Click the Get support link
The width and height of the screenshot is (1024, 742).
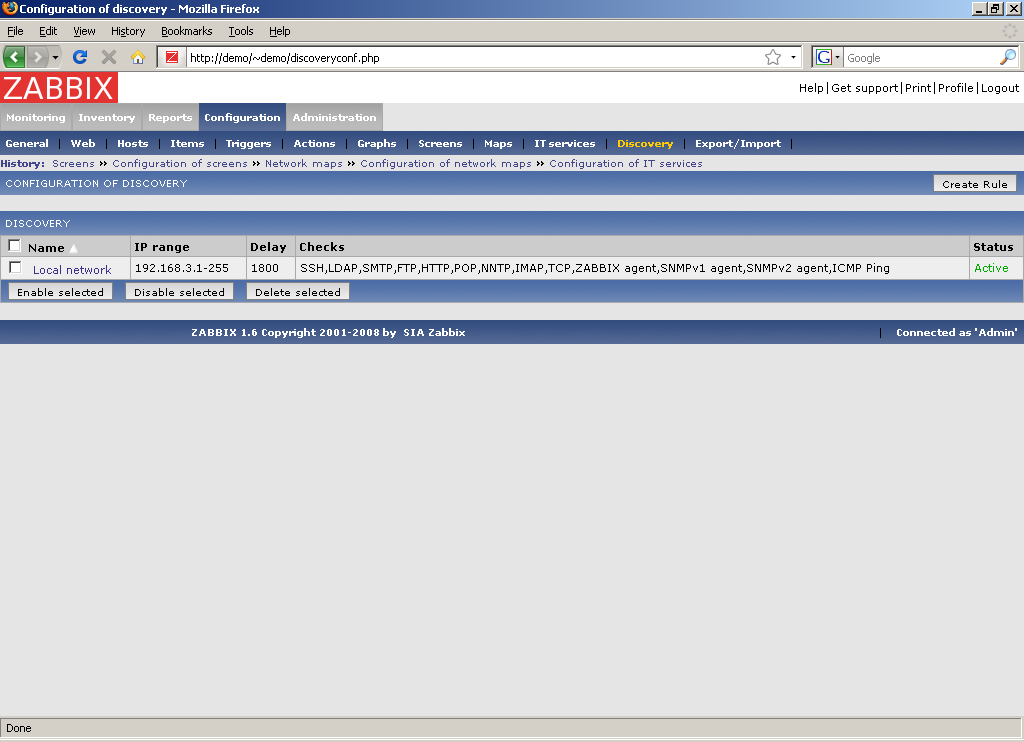coord(865,88)
